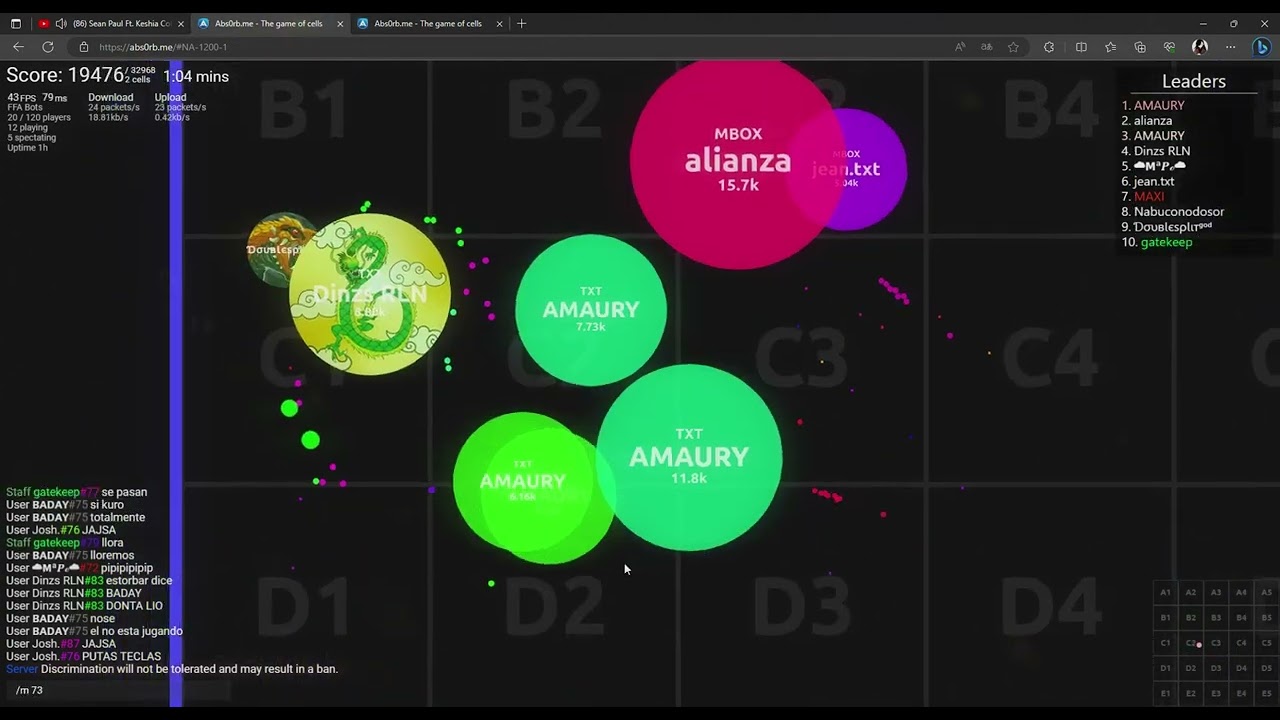
Task: Click chat message 'el no esta jugando'
Action: pos(135,631)
